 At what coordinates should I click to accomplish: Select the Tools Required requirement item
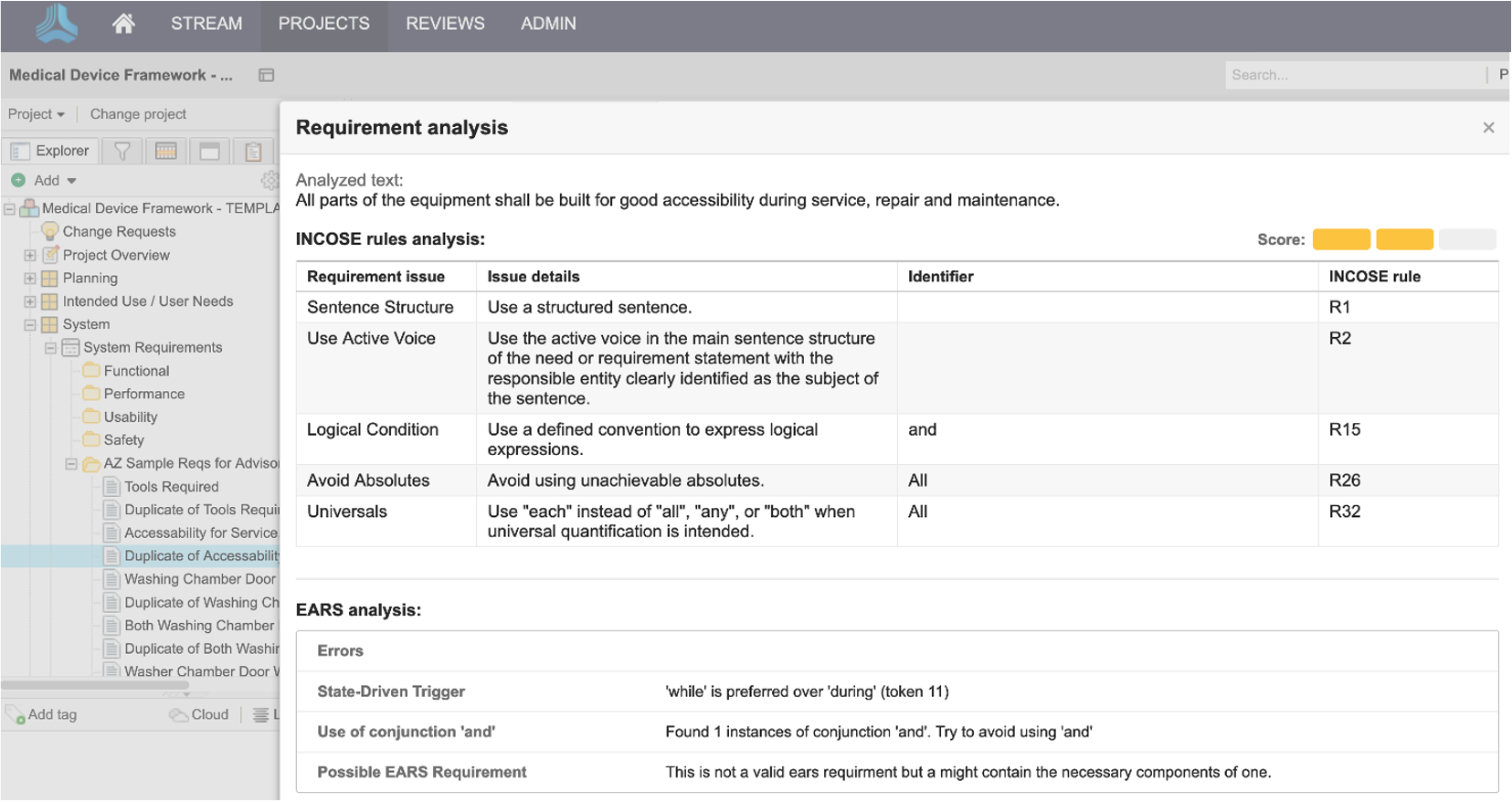pos(171,487)
